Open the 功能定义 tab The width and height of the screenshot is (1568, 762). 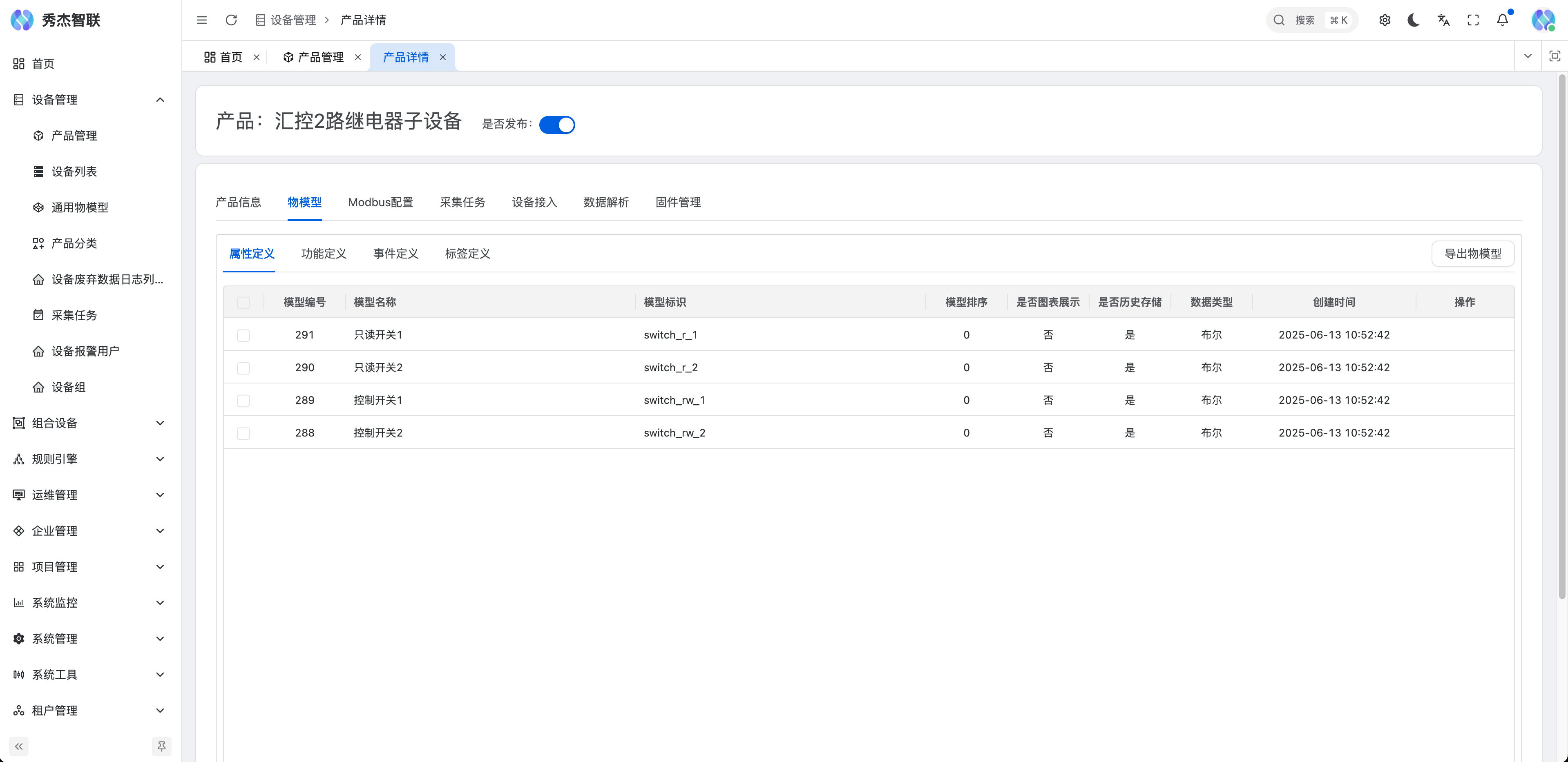[x=324, y=254]
